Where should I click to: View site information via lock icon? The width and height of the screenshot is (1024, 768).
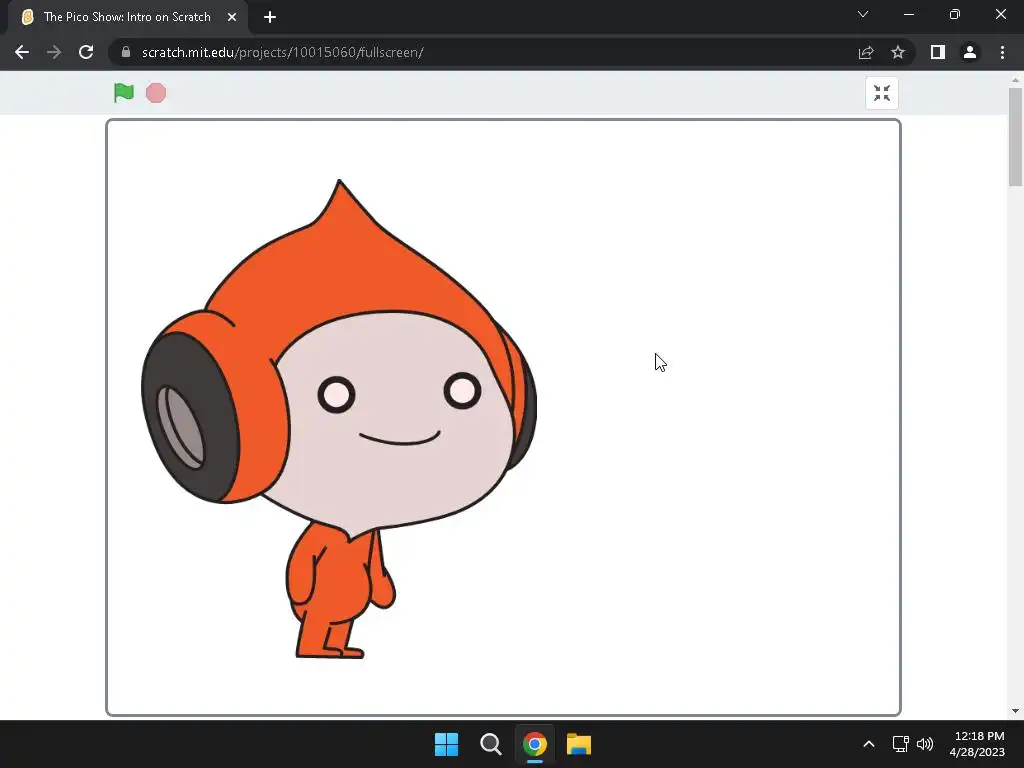126,52
